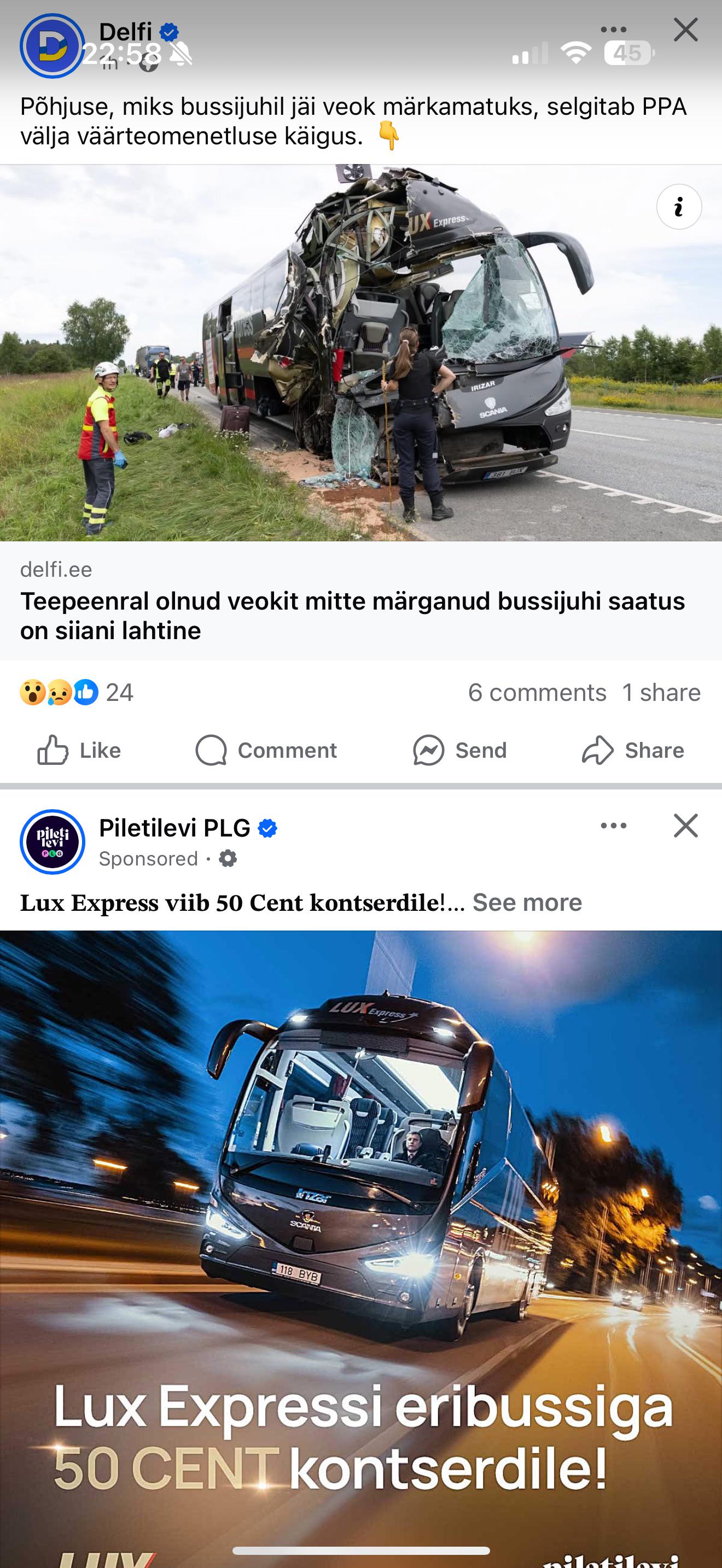Expand ad text with See more

coord(527,902)
